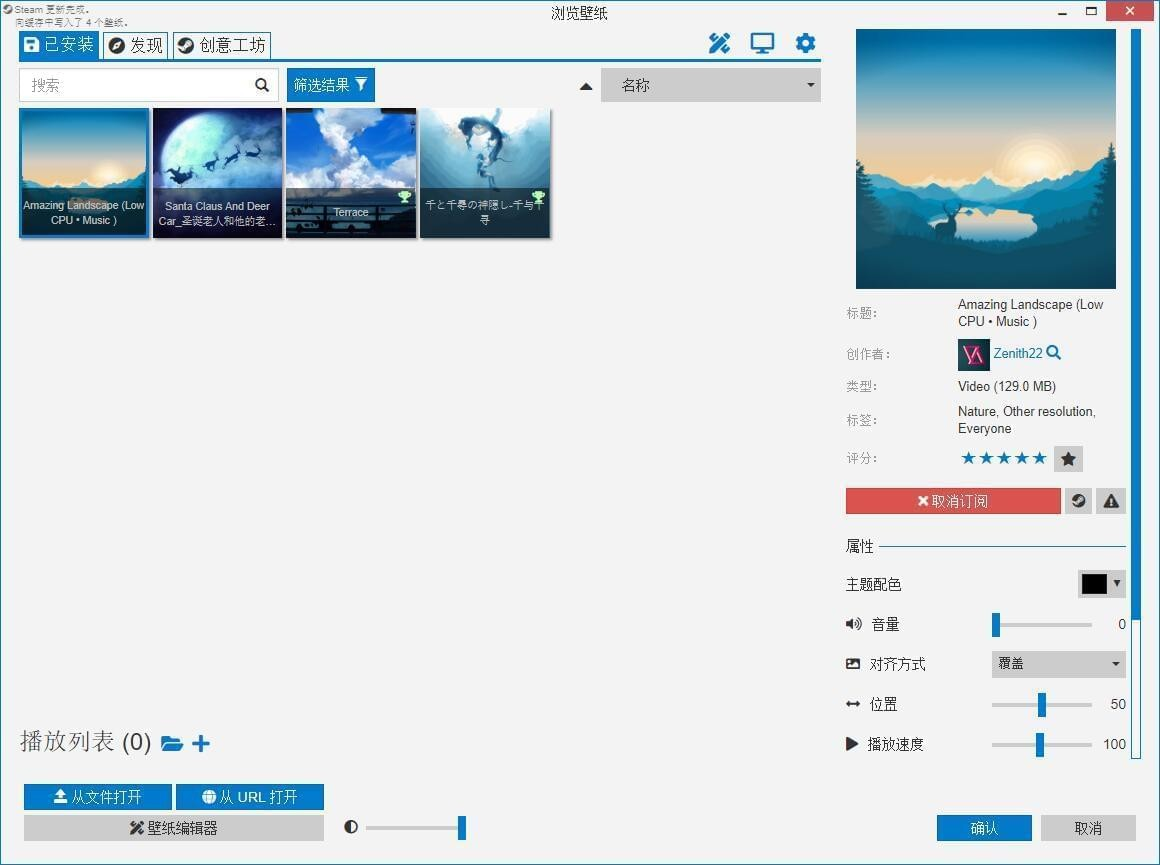Confirm with 确认 button
Screen dimensions: 1160x865
pyautogui.click(x=984, y=828)
